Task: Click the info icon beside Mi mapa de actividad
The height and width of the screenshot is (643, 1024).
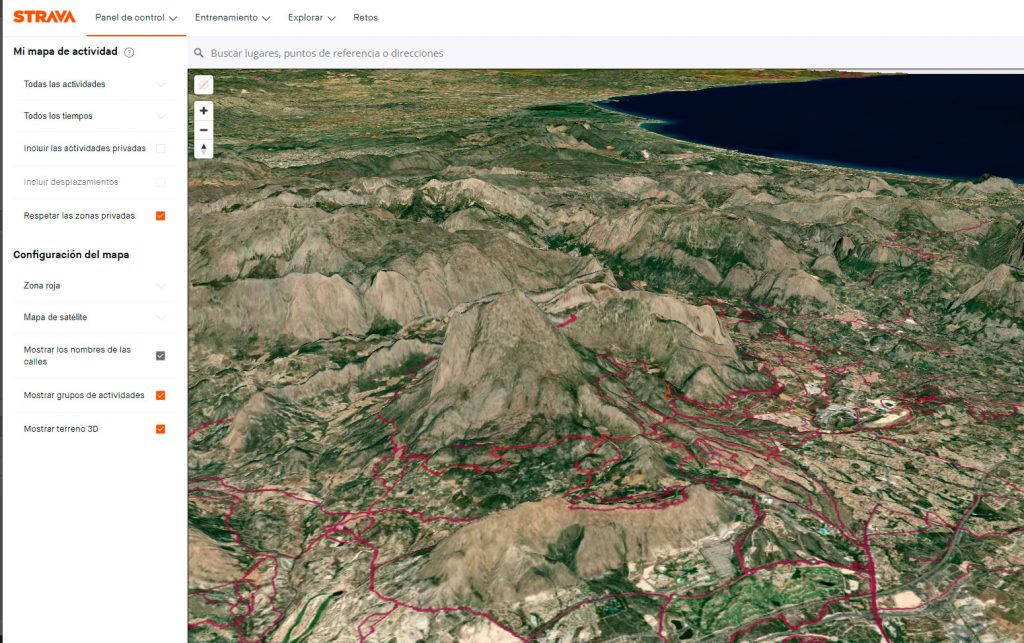Action: coord(129,52)
